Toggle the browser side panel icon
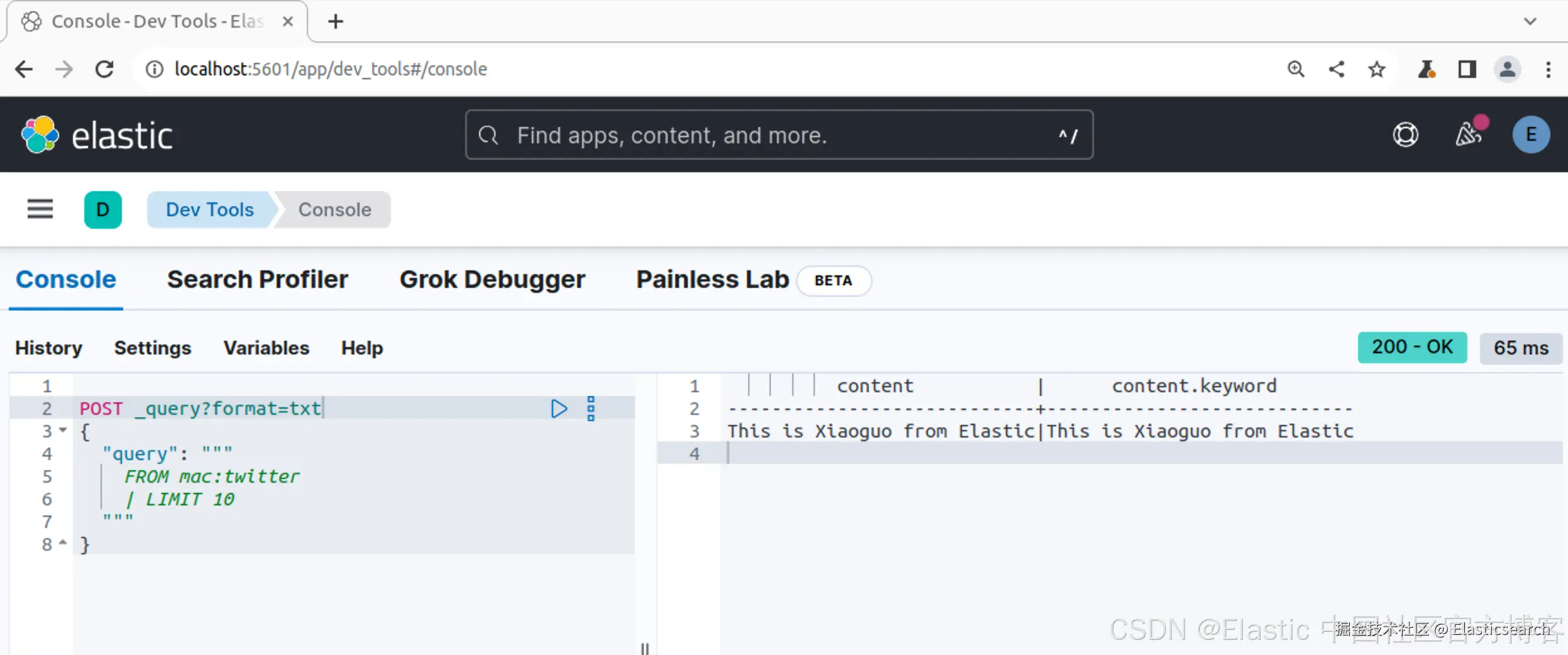This screenshot has height=655, width=1568. pos(1467,69)
